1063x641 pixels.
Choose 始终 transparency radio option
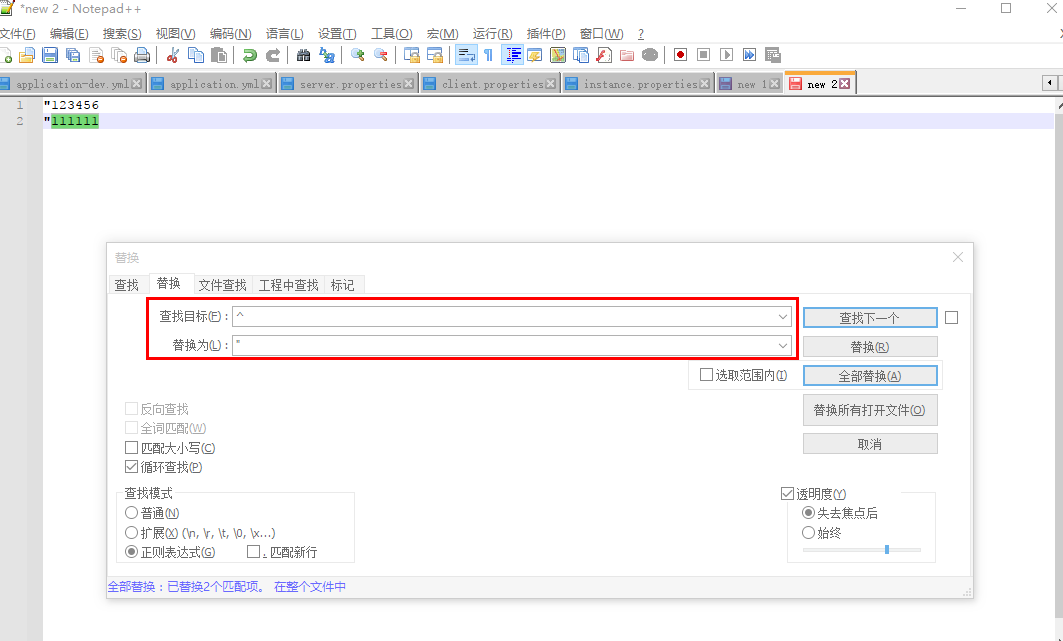coord(808,533)
